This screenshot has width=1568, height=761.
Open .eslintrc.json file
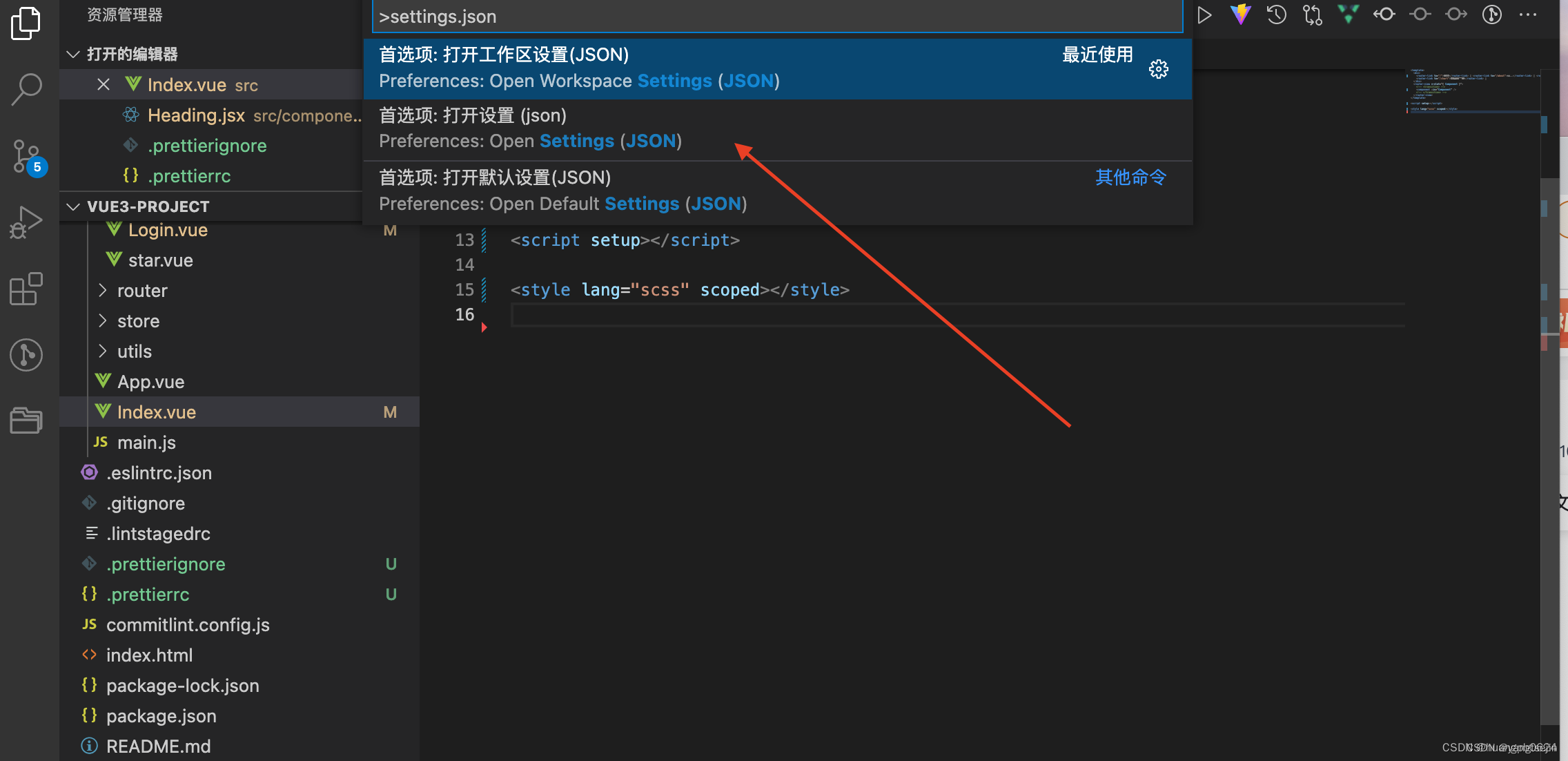tap(239, 472)
